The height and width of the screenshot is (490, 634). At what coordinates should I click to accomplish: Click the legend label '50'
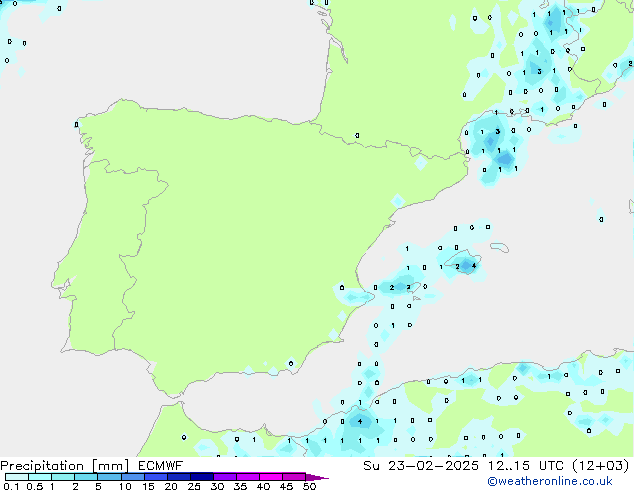coord(309,486)
